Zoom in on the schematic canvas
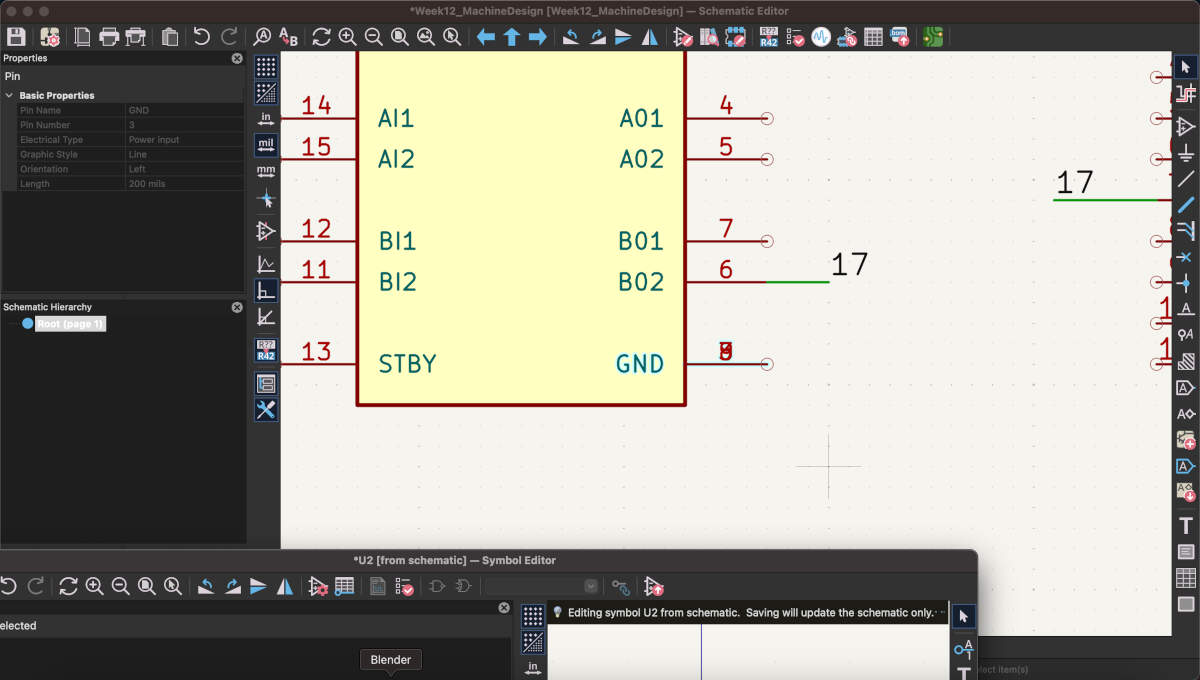This screenshot has width=1200, height=680. (x=347, y=37)
